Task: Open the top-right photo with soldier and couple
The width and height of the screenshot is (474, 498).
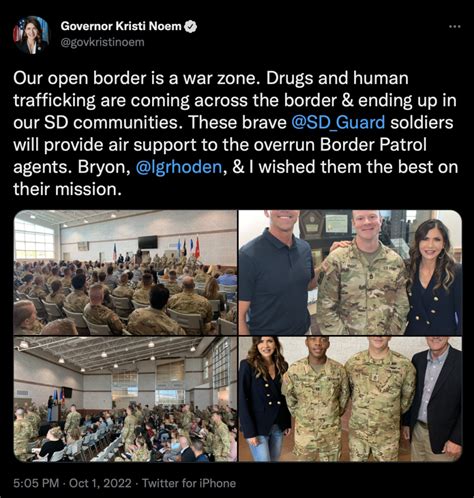Action: pos(350,272)
